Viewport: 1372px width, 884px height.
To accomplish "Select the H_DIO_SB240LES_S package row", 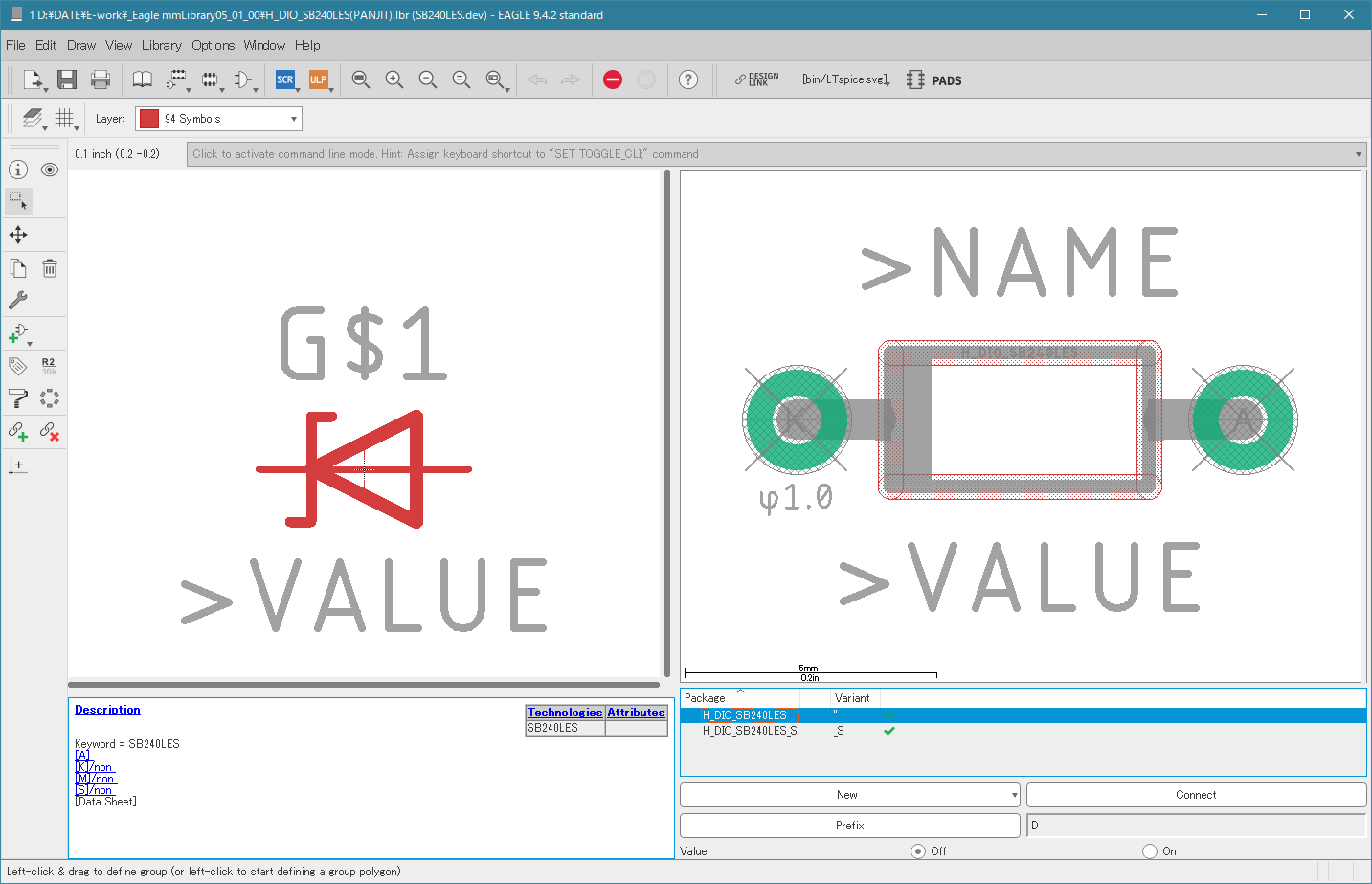I will (750, 731).
